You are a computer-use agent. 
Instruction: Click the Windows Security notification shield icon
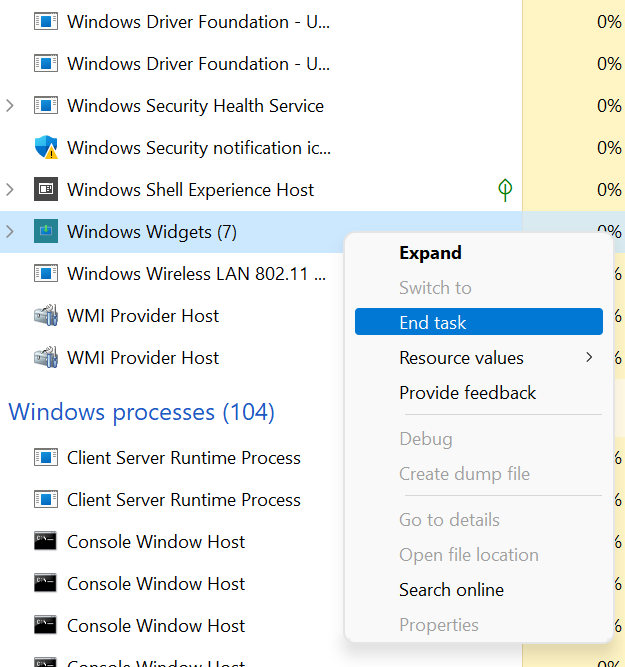(46, 147)
